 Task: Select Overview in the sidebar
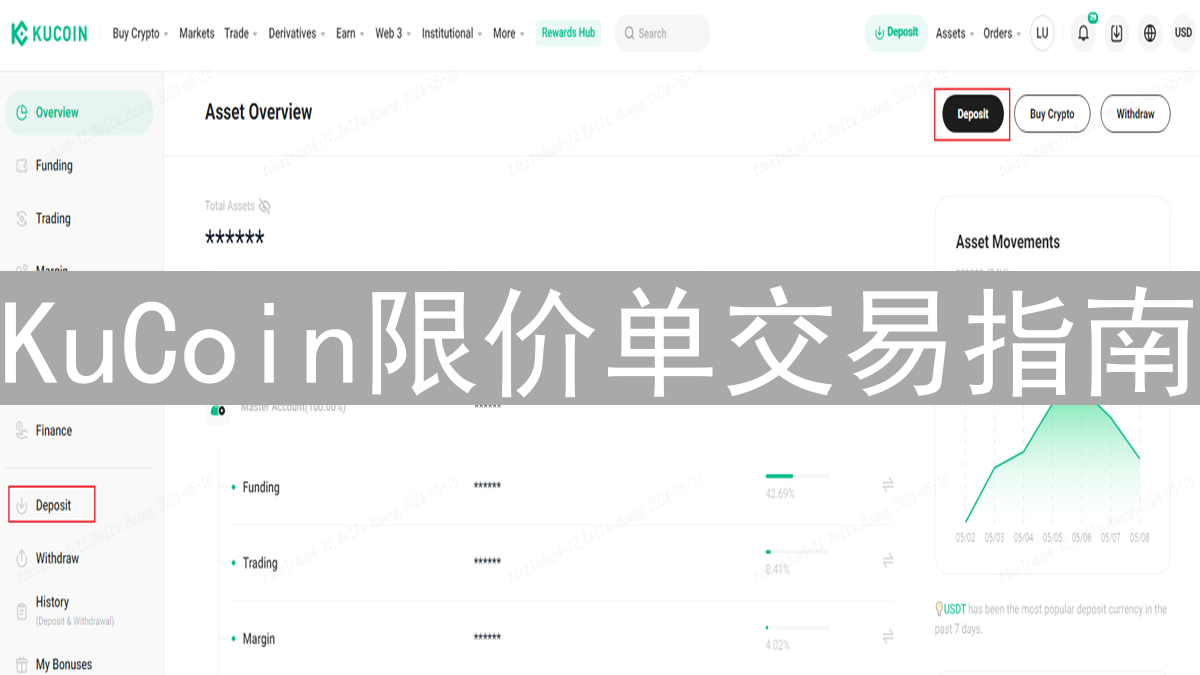(x=79, y=113)
